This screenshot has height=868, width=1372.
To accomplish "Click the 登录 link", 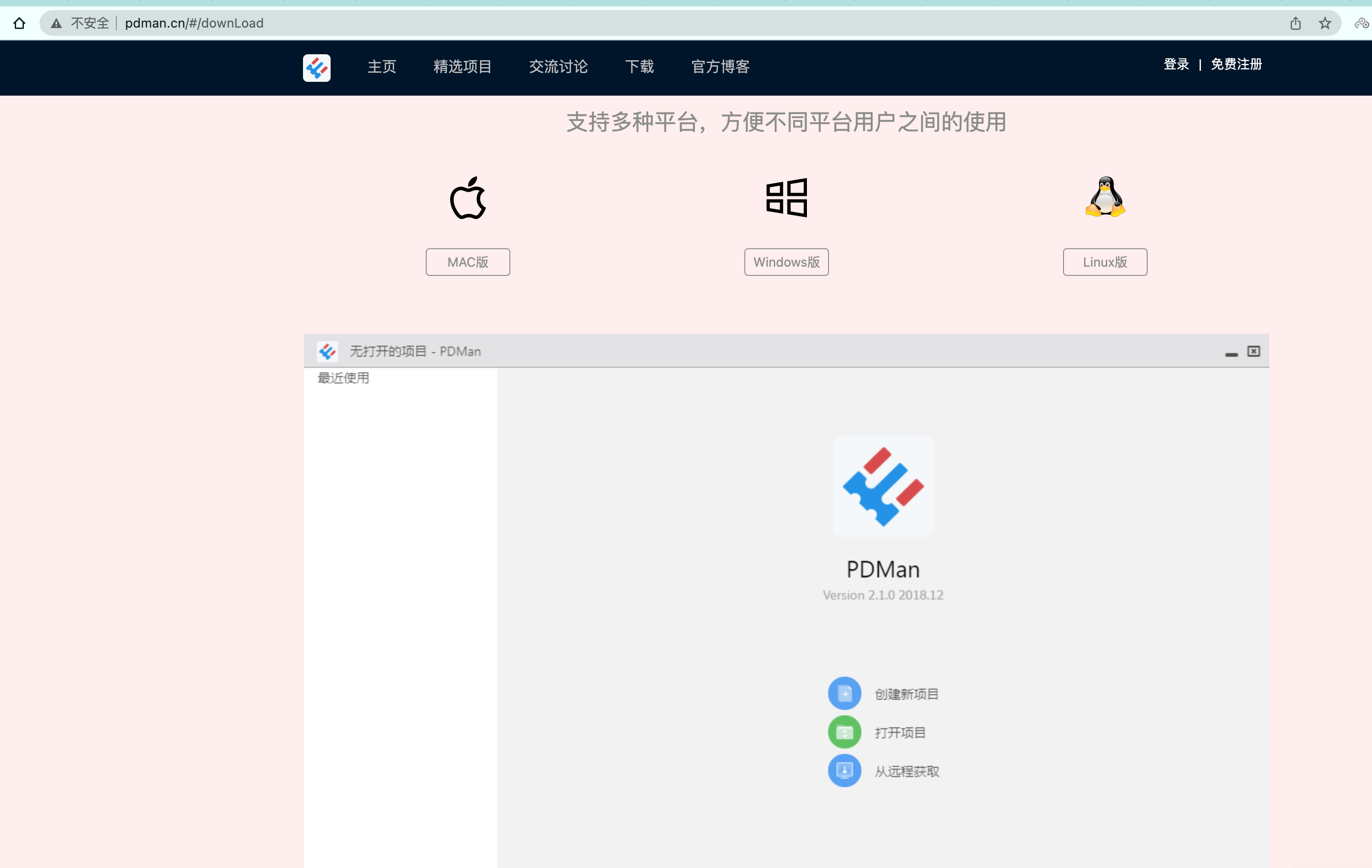I will (1176, 64).
